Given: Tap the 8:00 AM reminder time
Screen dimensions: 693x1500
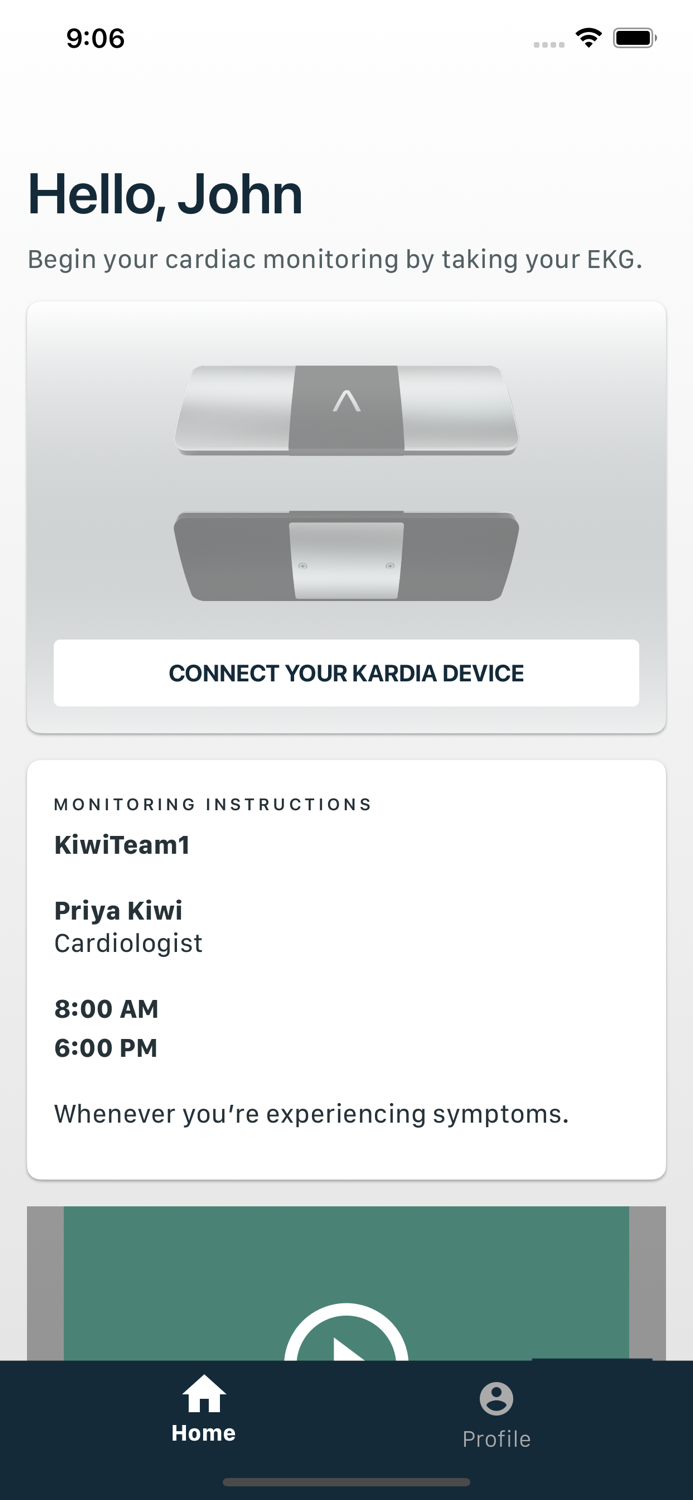Looking at the screenshot, I should click(x=106, y=1008).
